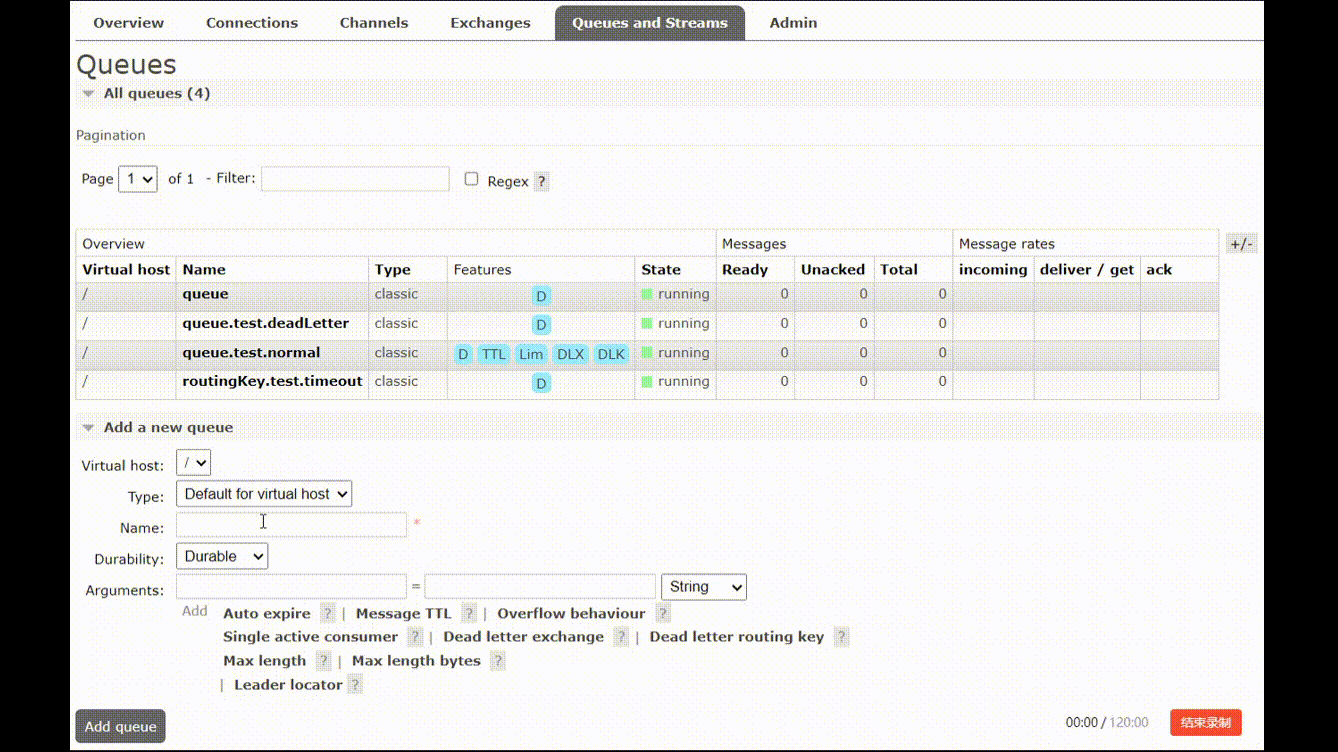
Task: Toggle the columns +/- button
Action: point(1241,244)
